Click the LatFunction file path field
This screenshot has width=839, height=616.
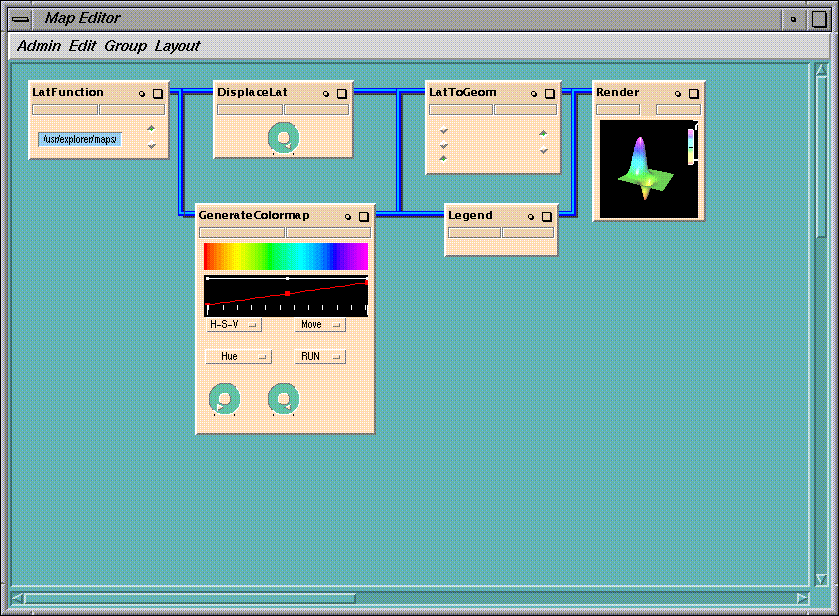pos(79,139)
